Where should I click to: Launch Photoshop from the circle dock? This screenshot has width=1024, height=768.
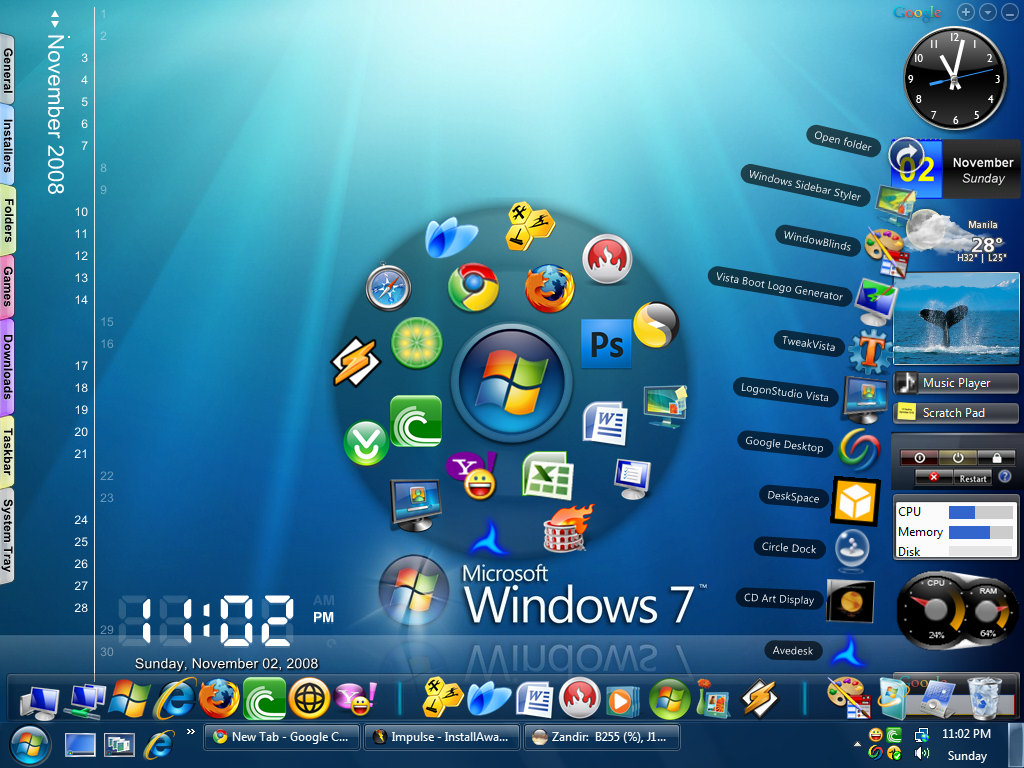click(606, 343)
